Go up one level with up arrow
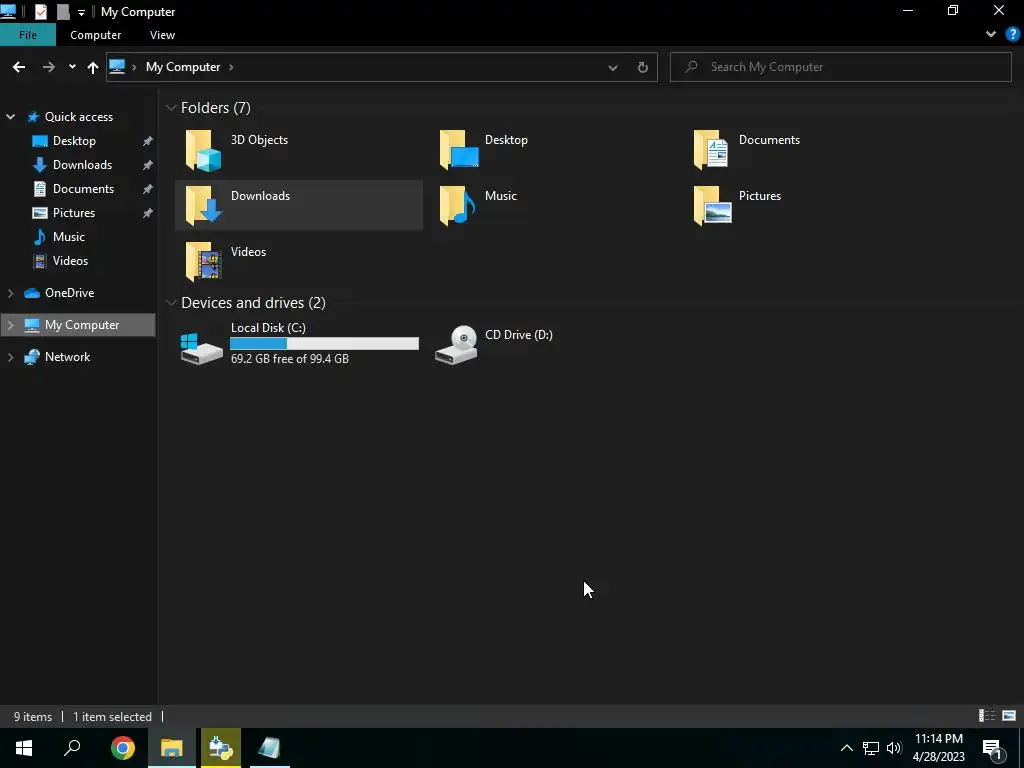The width and height of the screenshot is (1024, 768). [93, 67]
